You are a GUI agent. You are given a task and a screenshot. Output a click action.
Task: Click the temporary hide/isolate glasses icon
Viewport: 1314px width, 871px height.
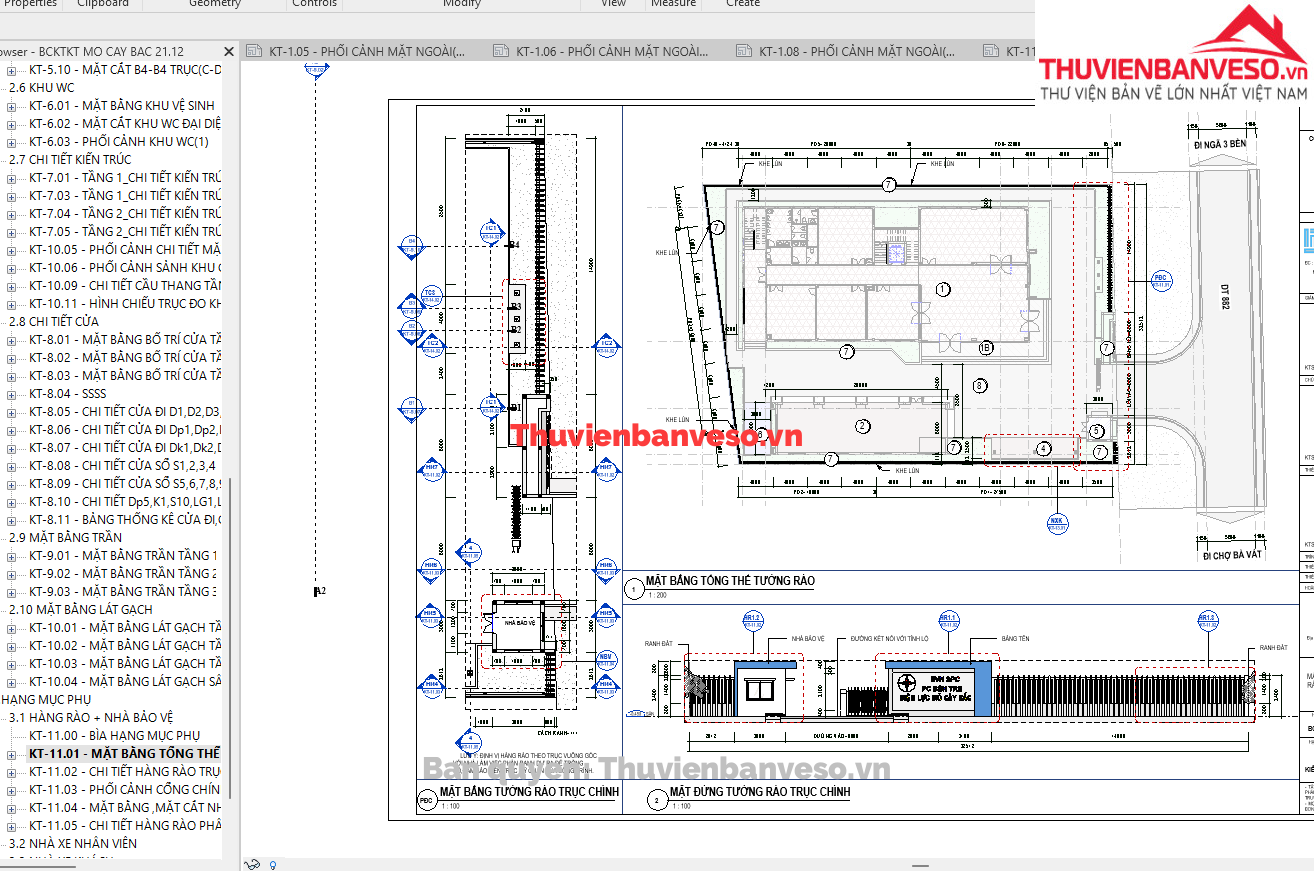pyautogui.click(x=254, y=865)
